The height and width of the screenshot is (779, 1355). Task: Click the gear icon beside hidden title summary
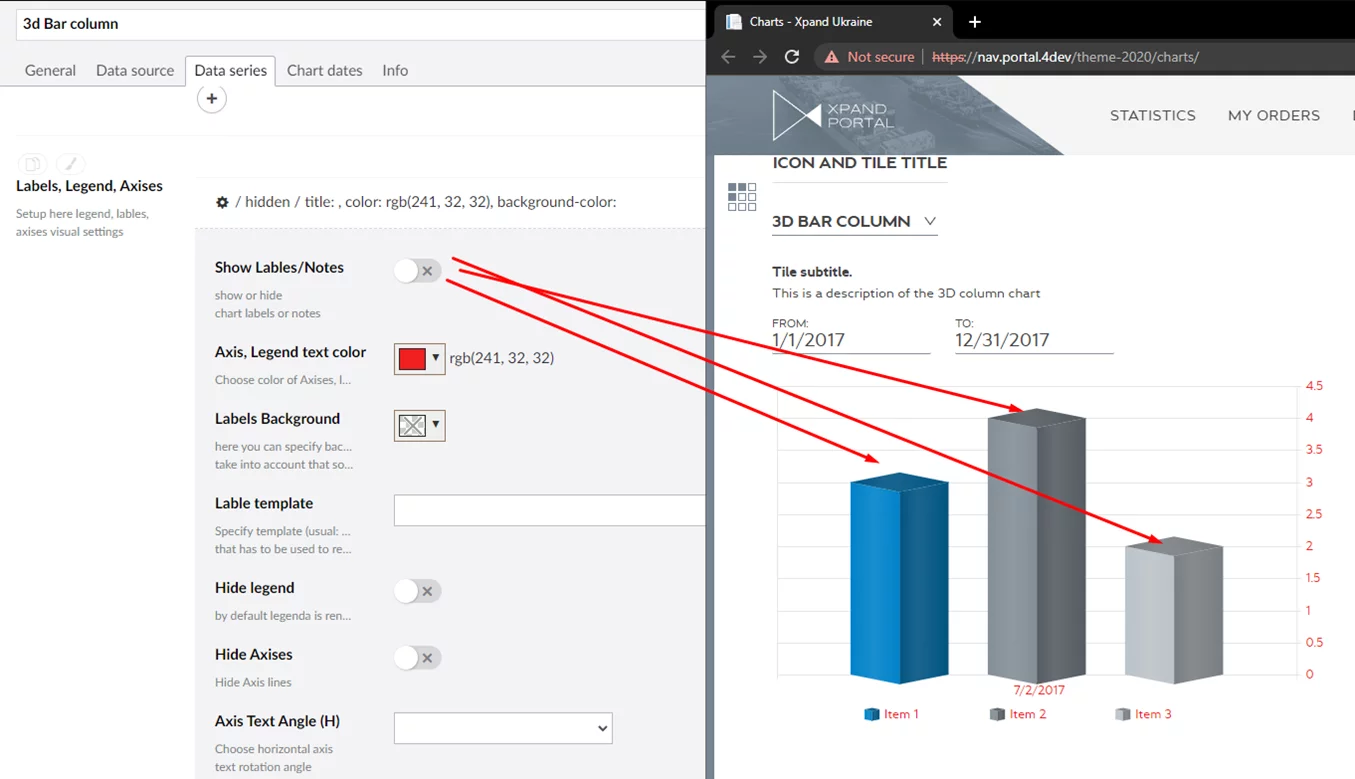(x=222, y=202)
